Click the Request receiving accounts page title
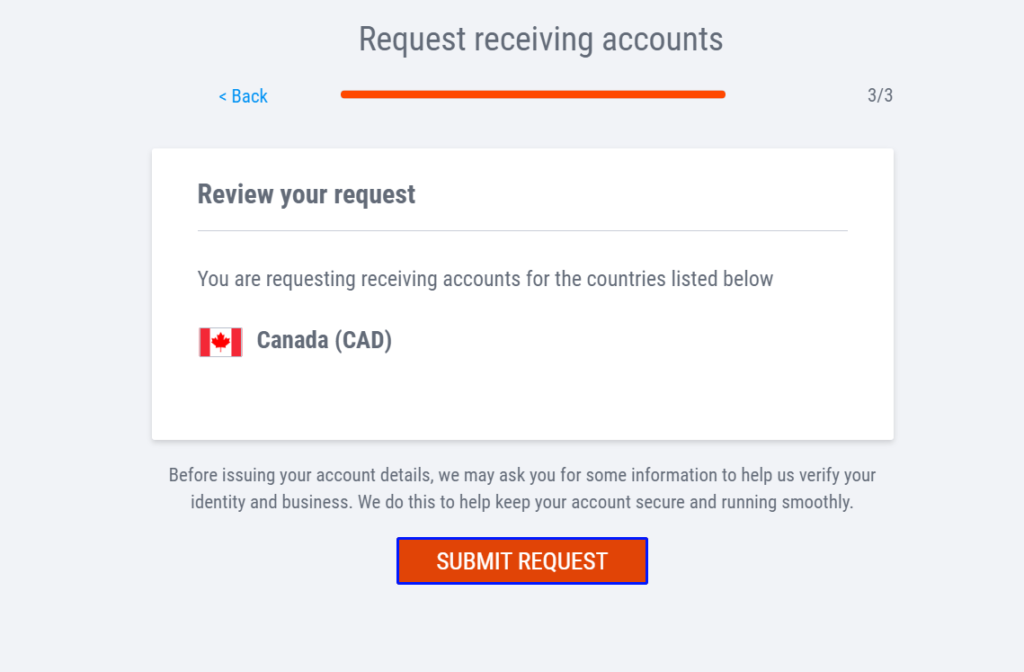The width and height of the screenshot is (1024, 672). 540,39
